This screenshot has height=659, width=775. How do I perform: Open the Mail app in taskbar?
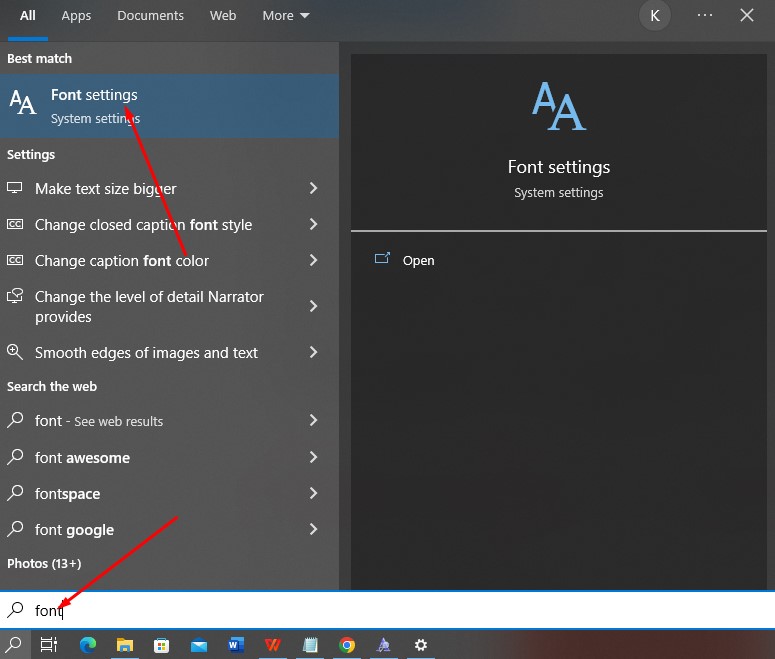pos(199,645)
